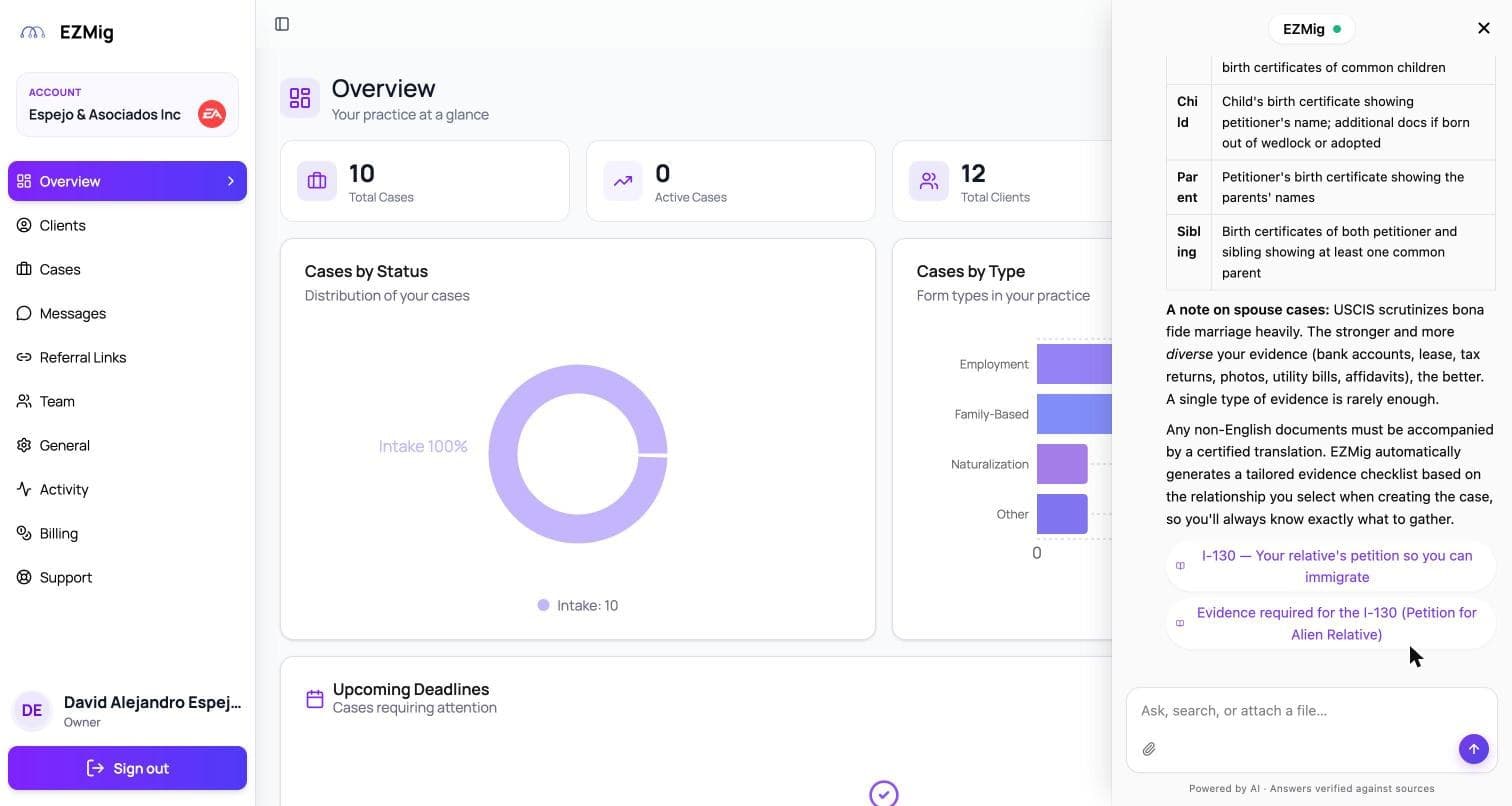Click the Intake donut chart ring
Viewport: 1512px width, 806px height.
[503, 454]
